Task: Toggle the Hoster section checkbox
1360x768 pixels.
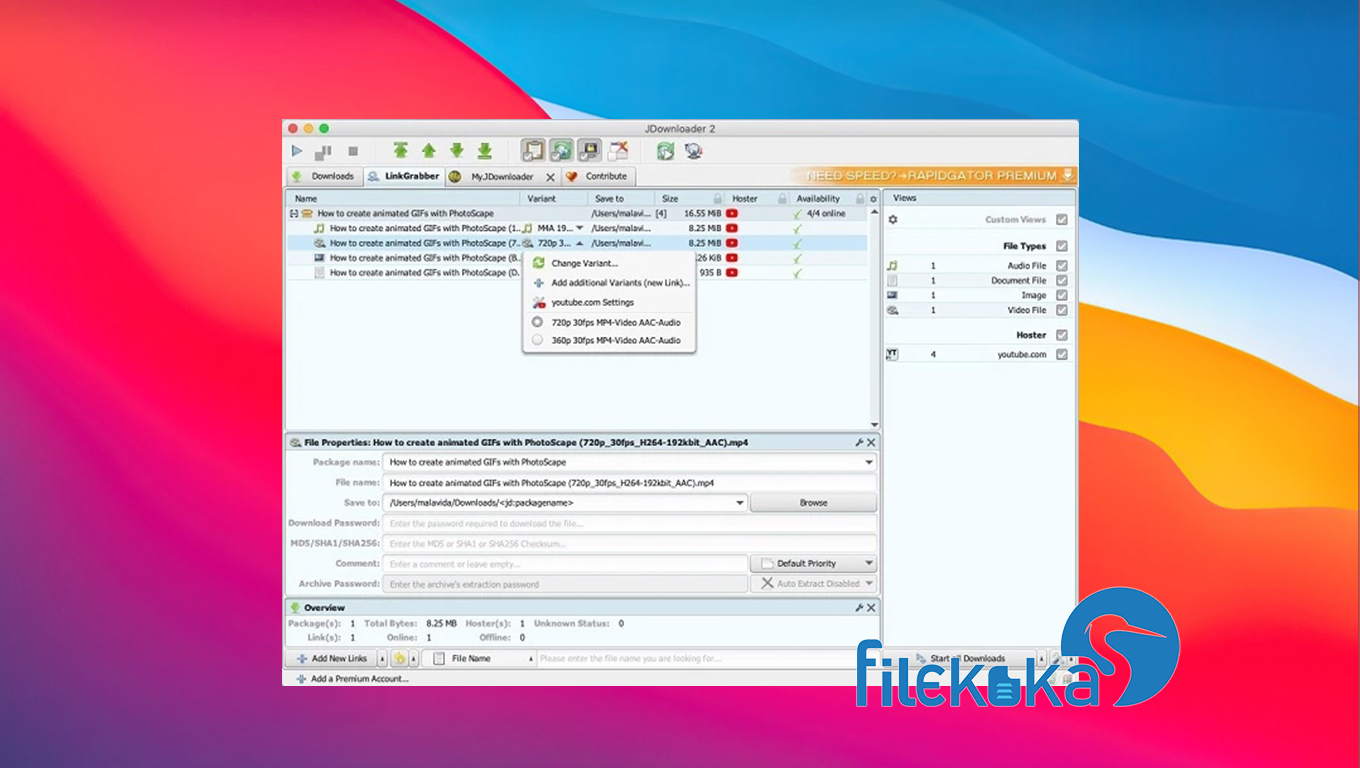Action: point(1062,335)
